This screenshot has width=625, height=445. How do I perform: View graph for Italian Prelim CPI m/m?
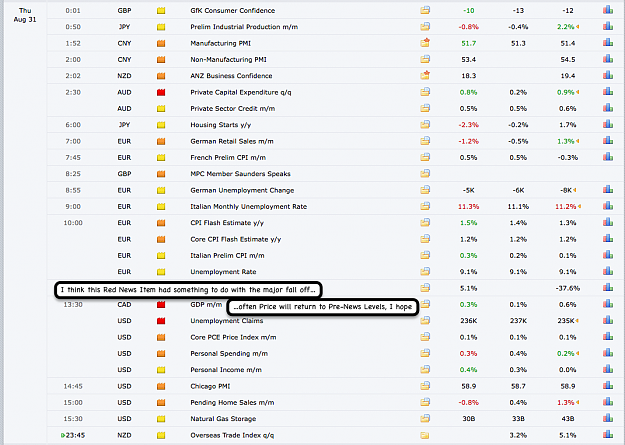tap(608, 255)
